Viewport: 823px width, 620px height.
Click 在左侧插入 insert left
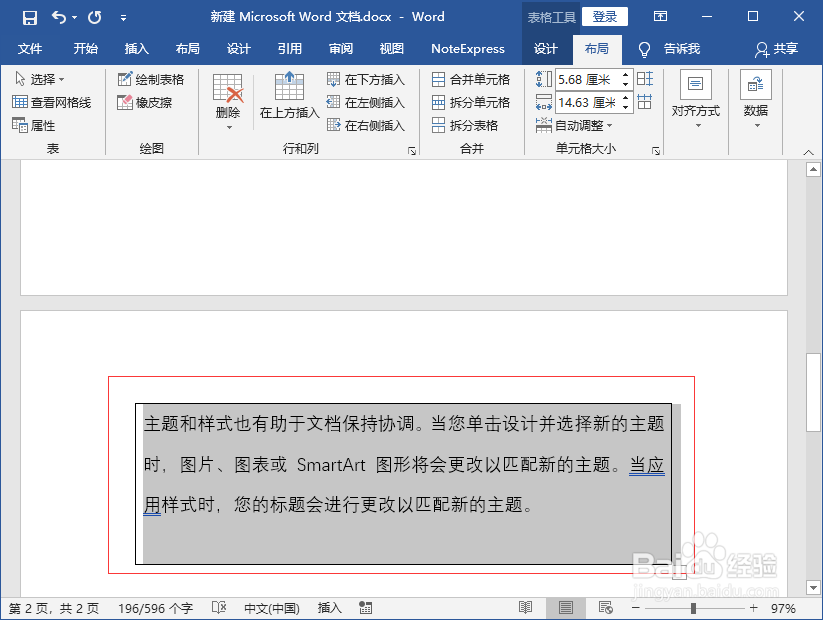366,102
